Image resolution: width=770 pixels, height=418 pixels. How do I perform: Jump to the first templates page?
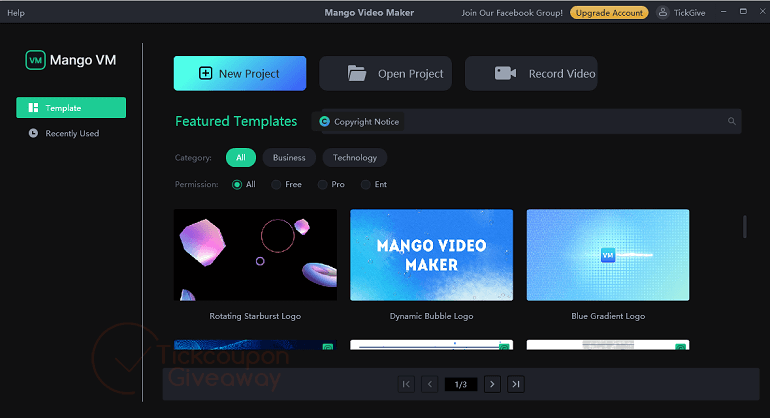pos(406,384)
